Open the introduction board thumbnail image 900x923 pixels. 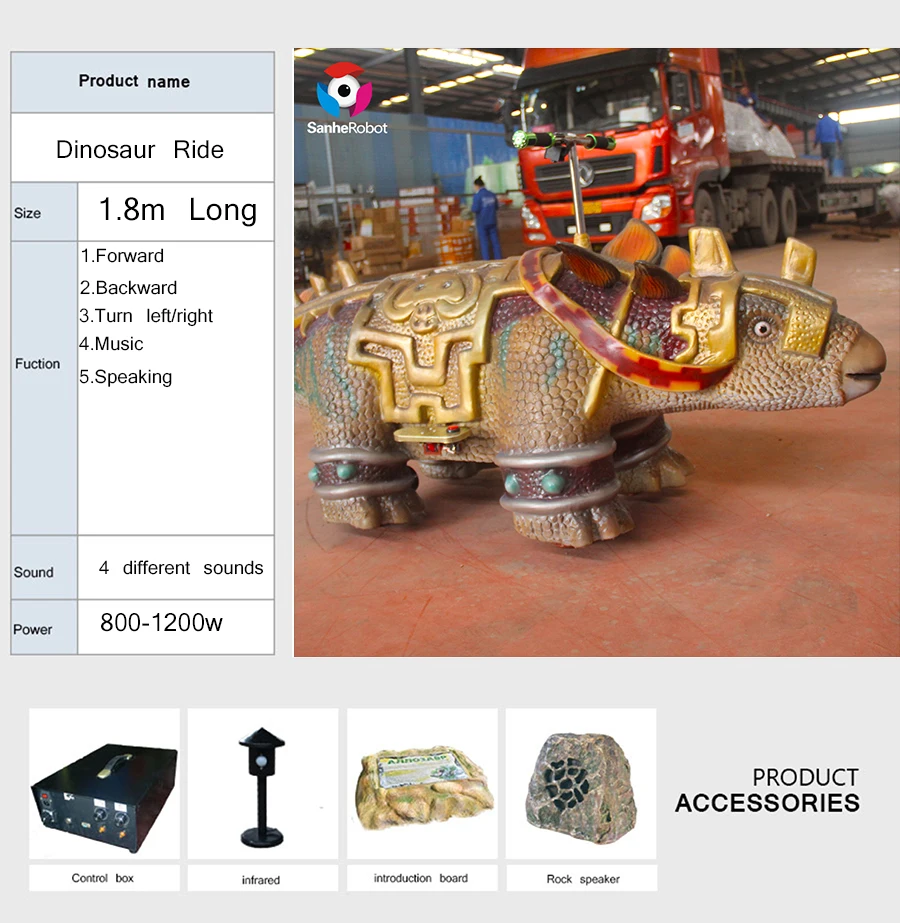tap(422, 783)
